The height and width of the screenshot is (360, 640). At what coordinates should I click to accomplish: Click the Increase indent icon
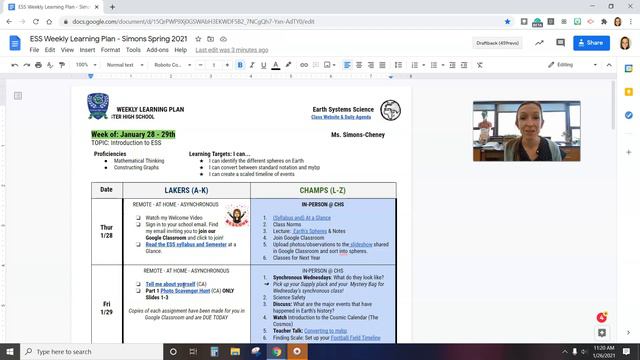tap(464, 65)
